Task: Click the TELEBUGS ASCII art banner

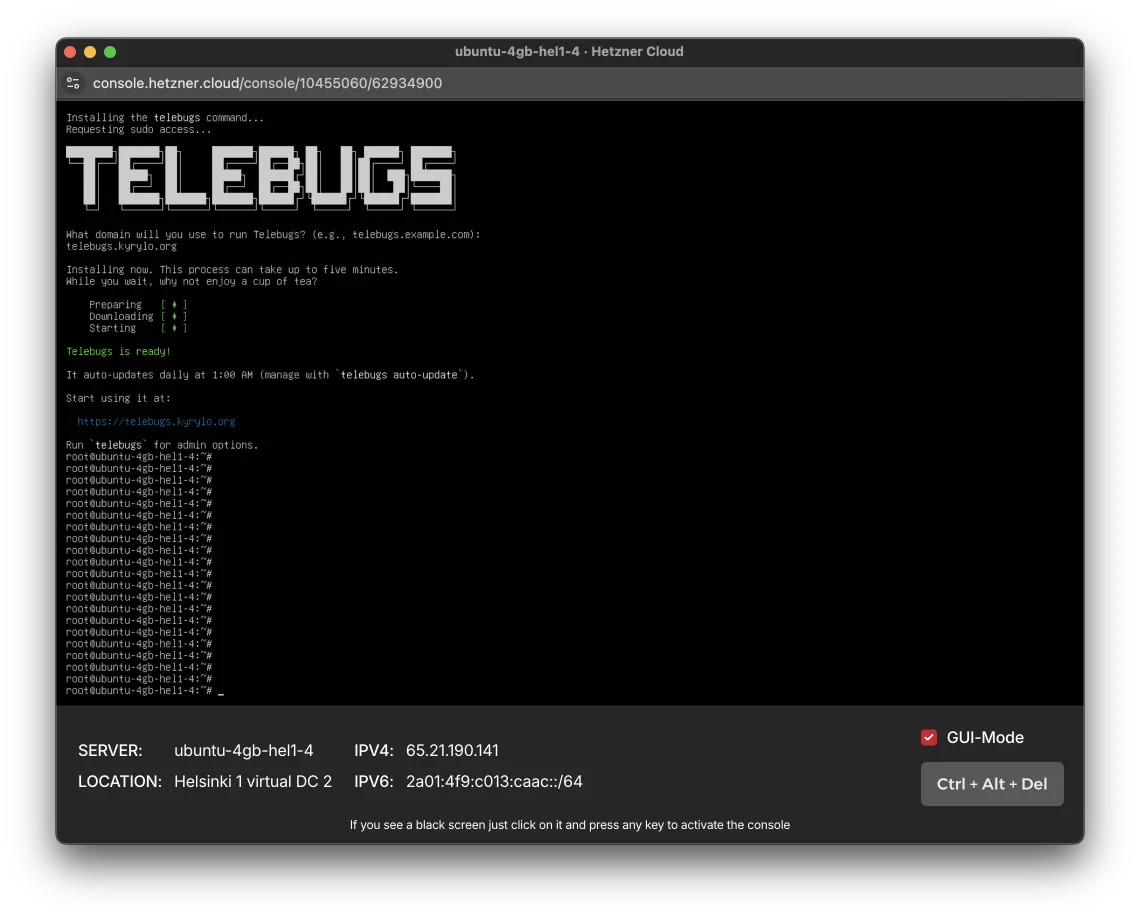Action: [260, 179]
